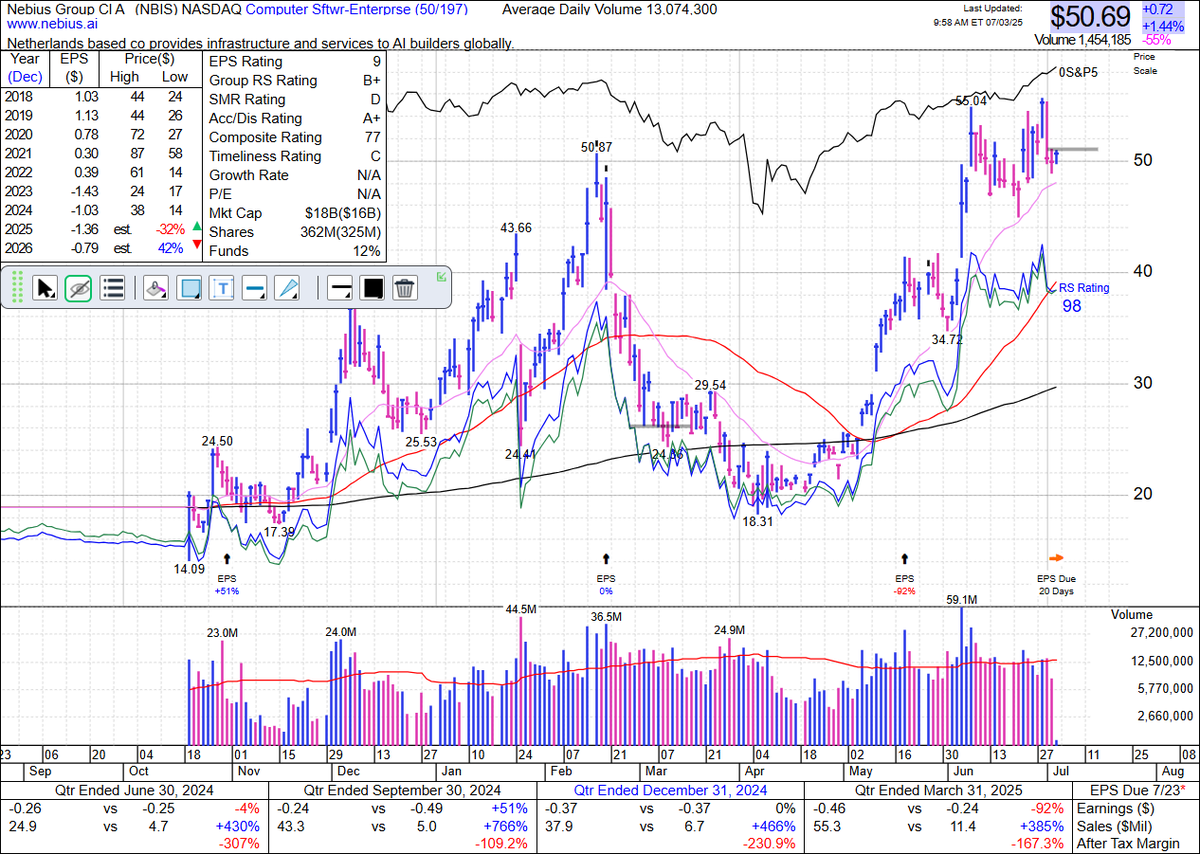Screen dimensions: 1200x854
Task: Select the rectangle shape tool
Action: pos(189,288)
